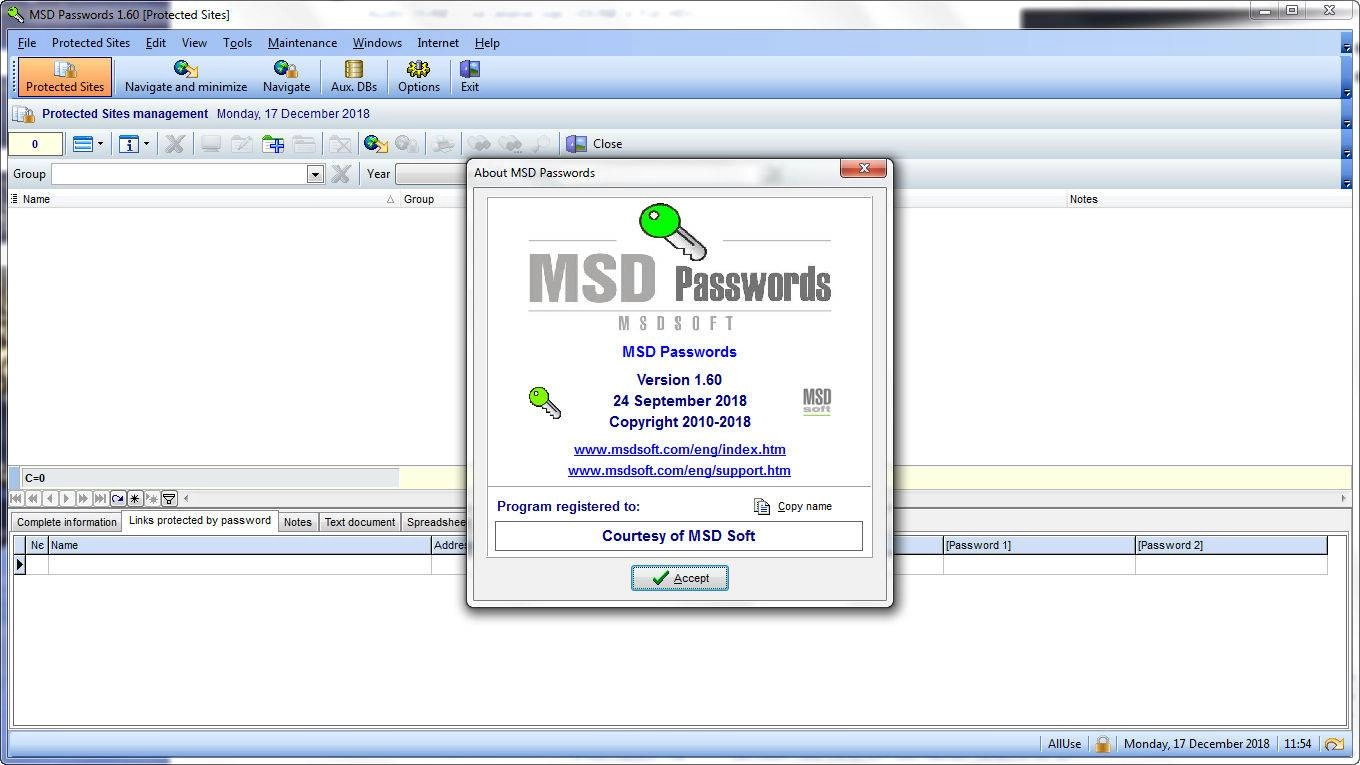Click the refresh arrow navigator button
This screenshot has width=1360, height=765.
tap(118, 498)
